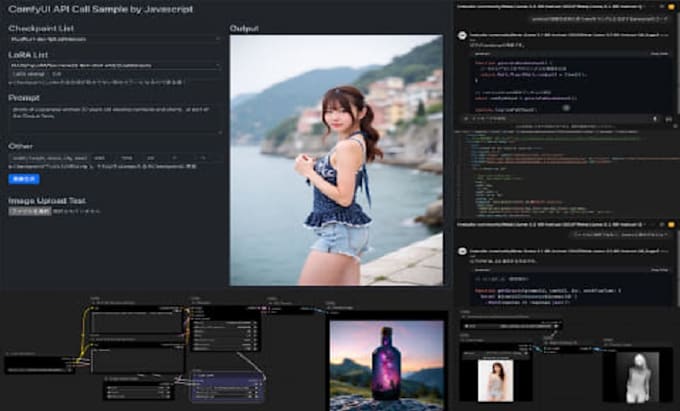Select the small woman portrait thumbnail node
Screen dimensions: 680x411
(x=497, y=378)
